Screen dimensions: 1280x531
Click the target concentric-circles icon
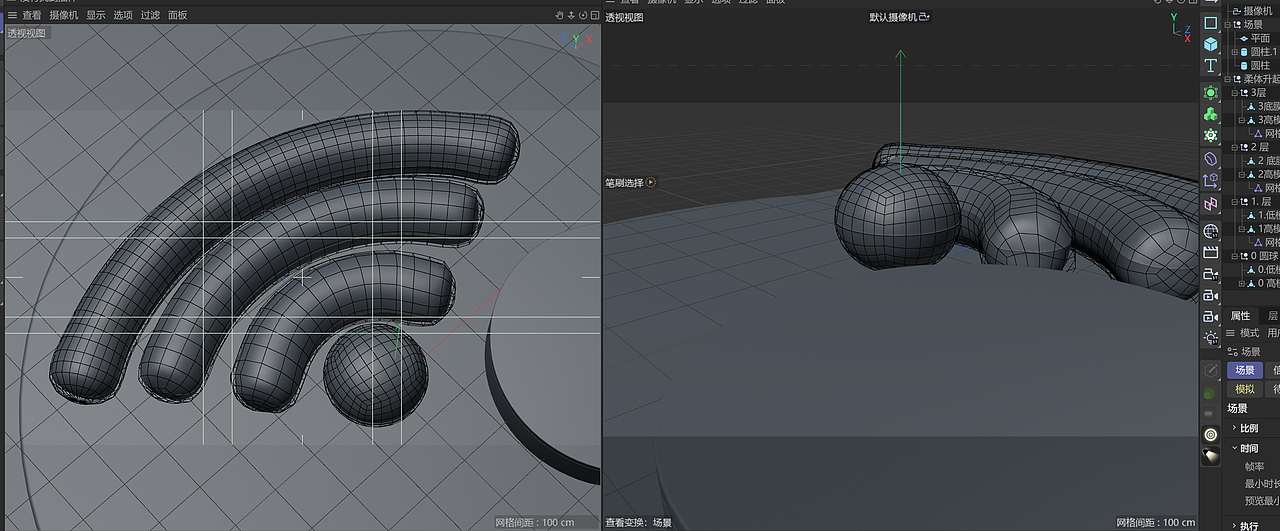click(1211, 434)
